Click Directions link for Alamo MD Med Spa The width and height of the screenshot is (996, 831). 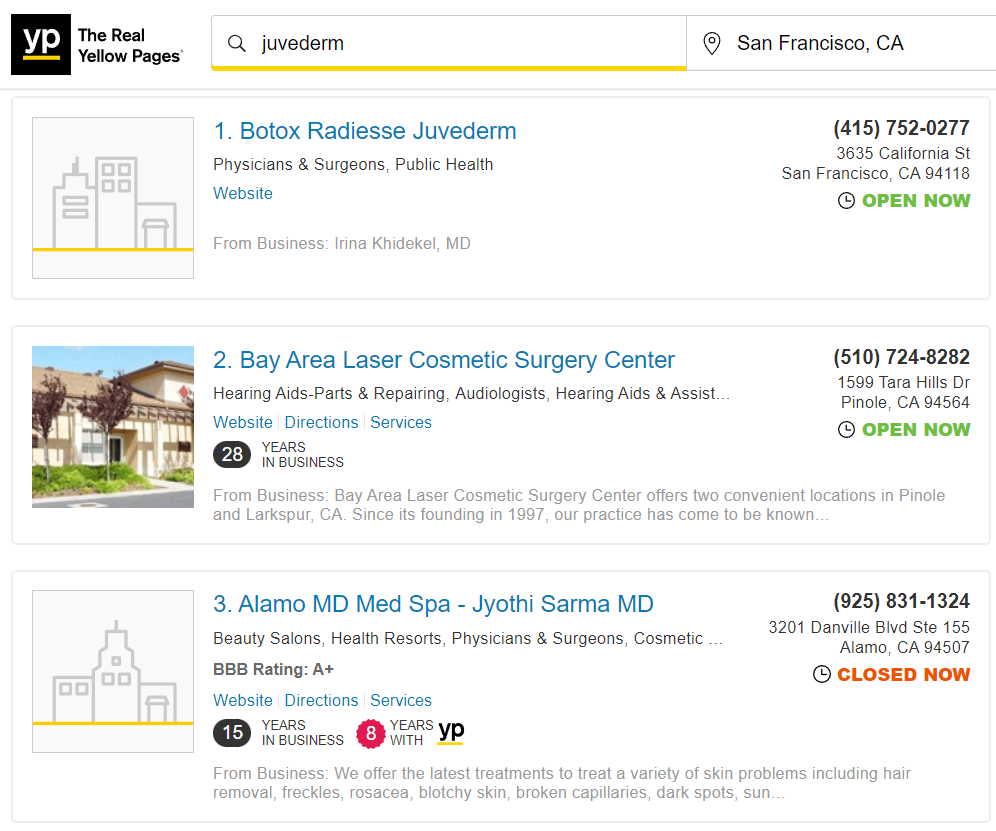[x=321, y=700]
